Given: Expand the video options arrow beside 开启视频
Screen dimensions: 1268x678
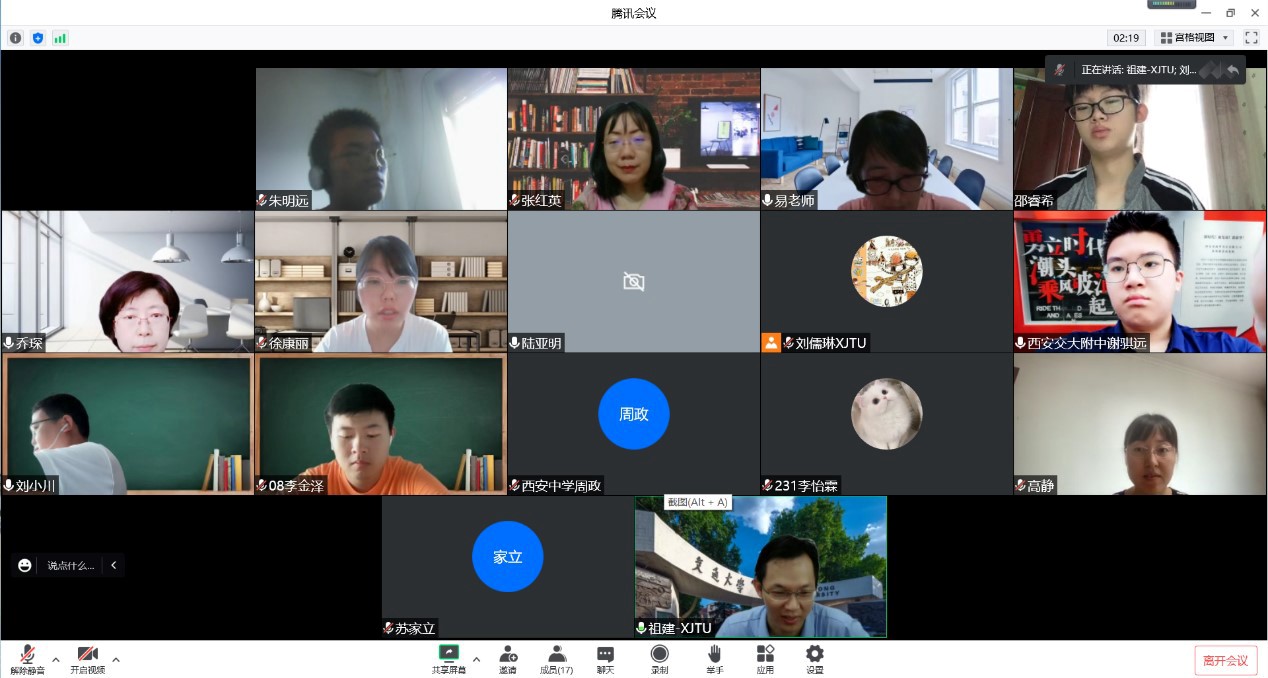Looking at the screenshot, I should [x=116, y=659].
